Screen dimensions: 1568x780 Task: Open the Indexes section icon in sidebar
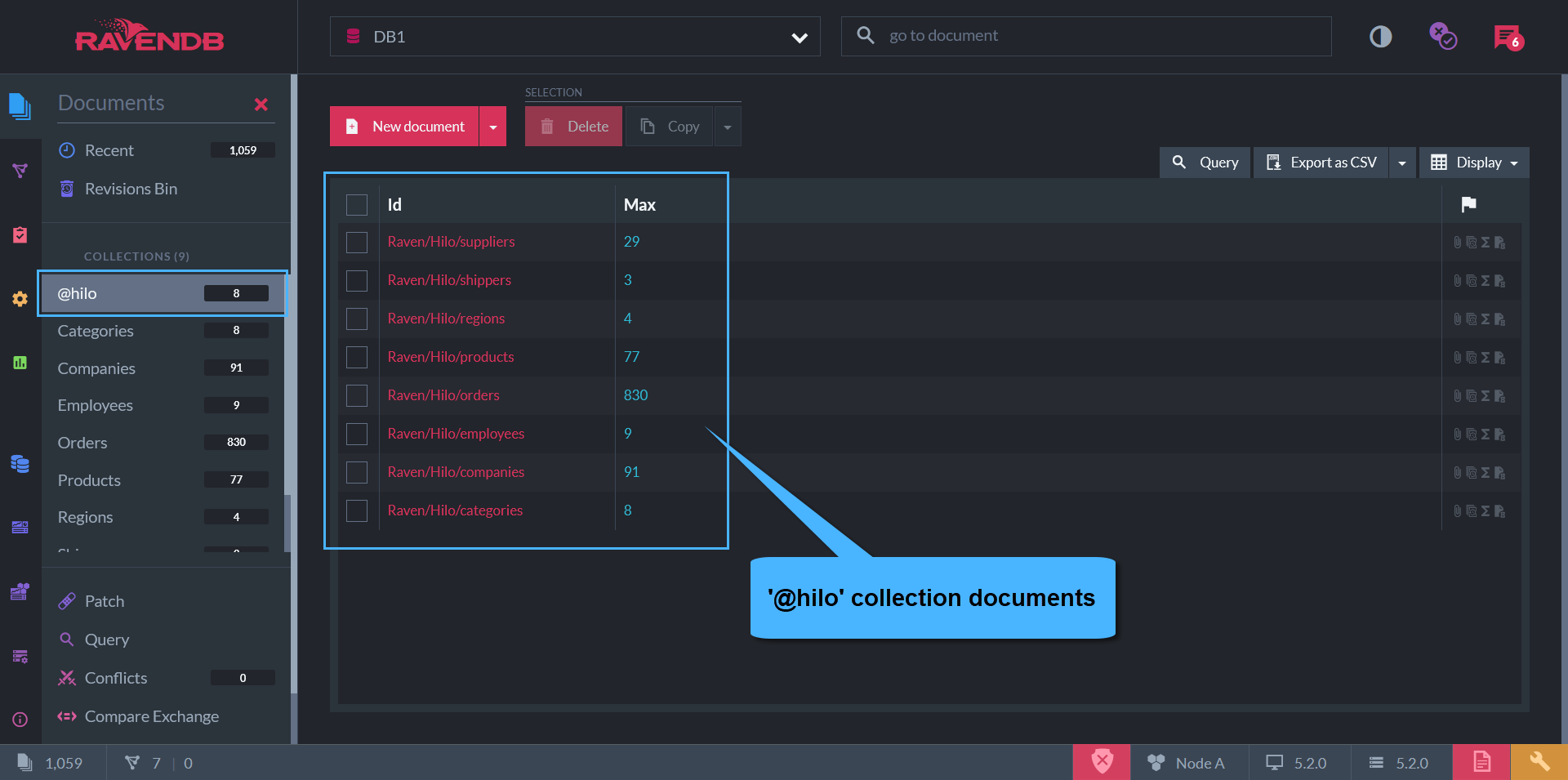(x=20, y=170)
